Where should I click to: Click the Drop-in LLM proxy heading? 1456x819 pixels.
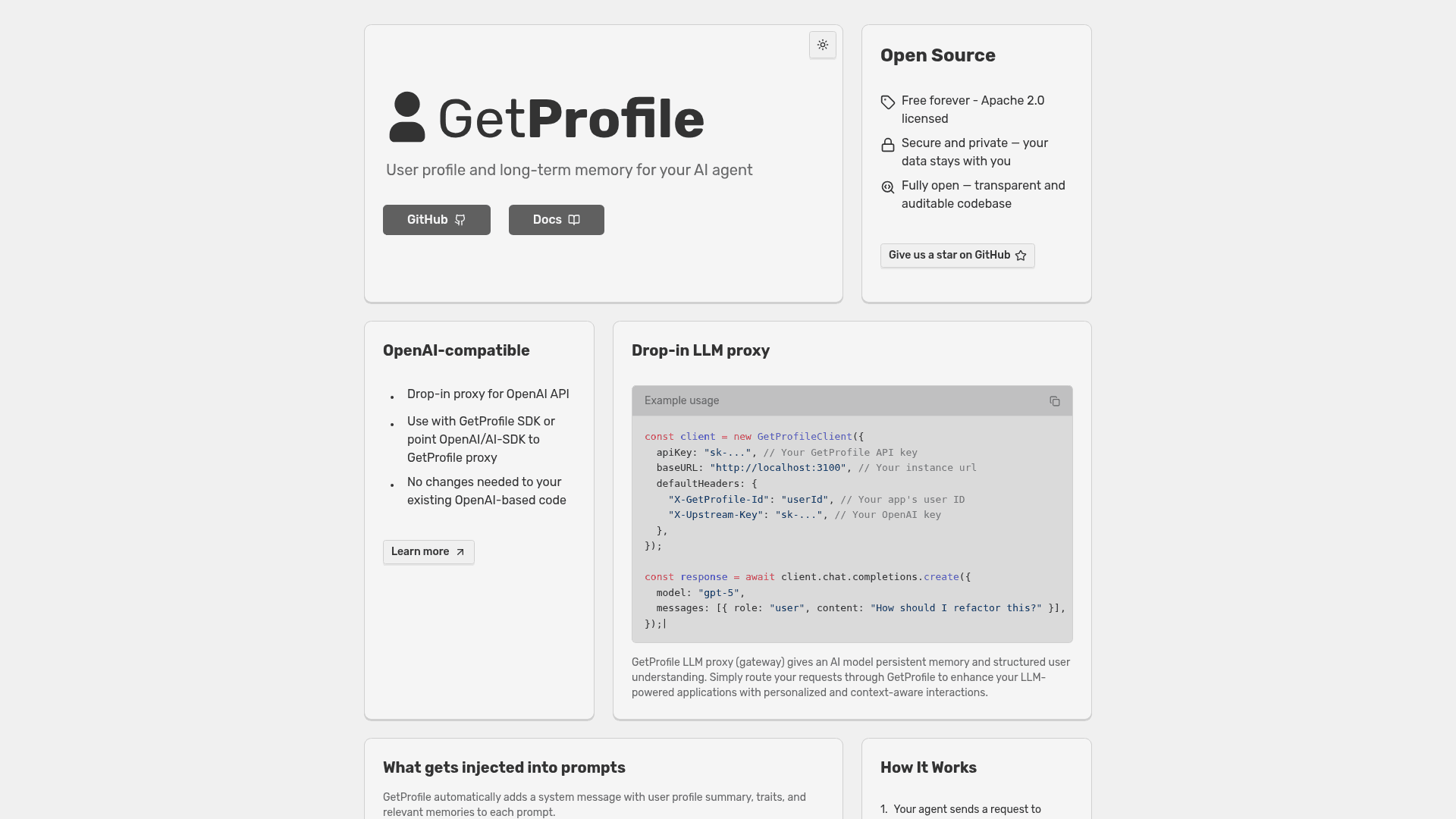(701, 350)
